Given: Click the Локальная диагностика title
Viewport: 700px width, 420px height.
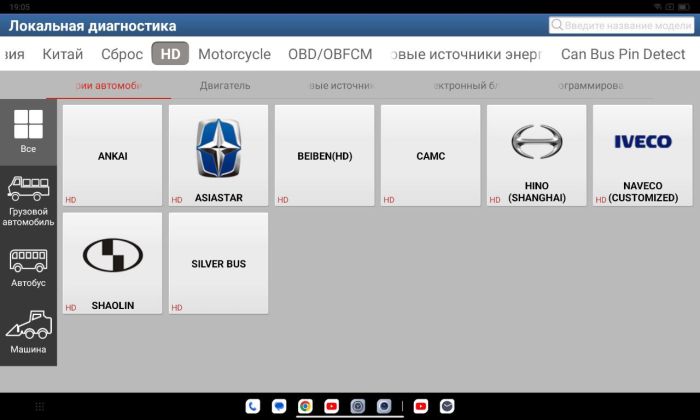Looking at the screenshot, I should [x=92, y=26].
